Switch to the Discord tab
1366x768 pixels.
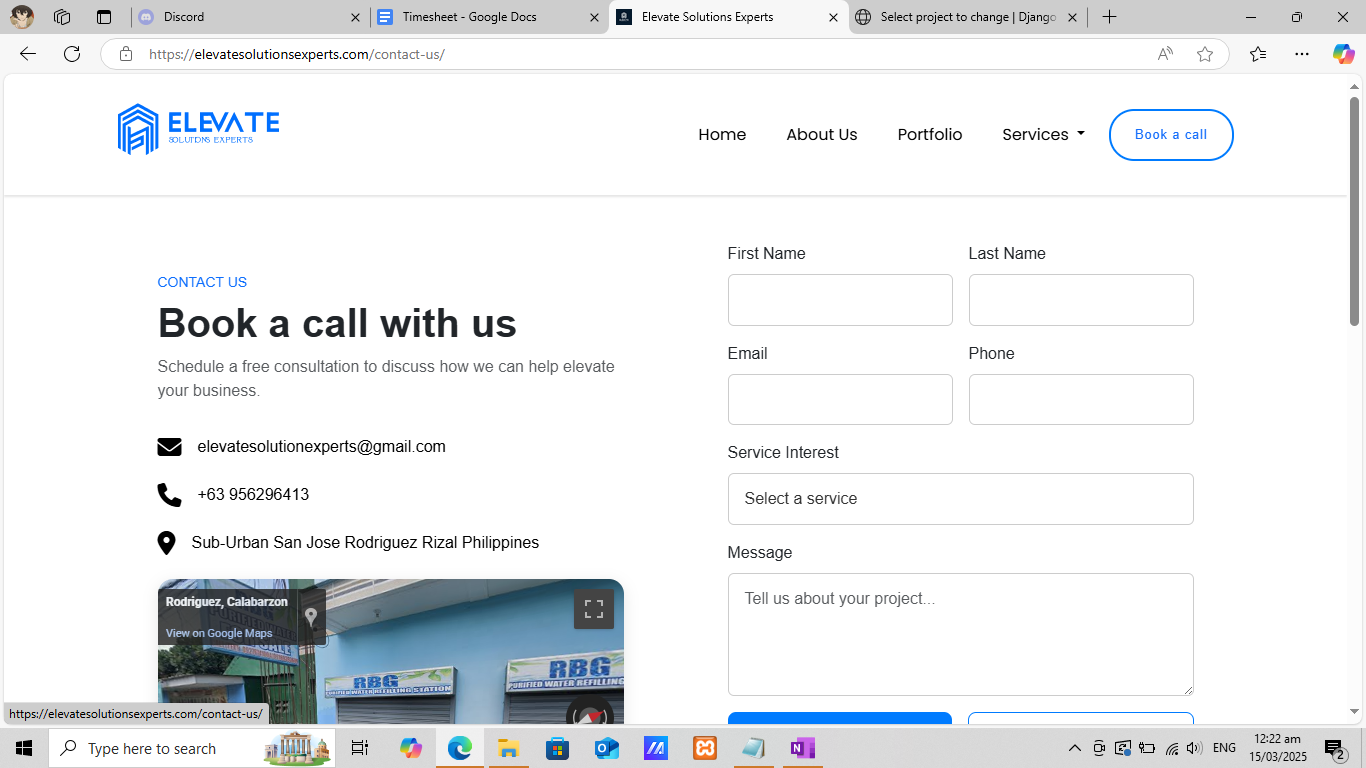coord(249,17)
